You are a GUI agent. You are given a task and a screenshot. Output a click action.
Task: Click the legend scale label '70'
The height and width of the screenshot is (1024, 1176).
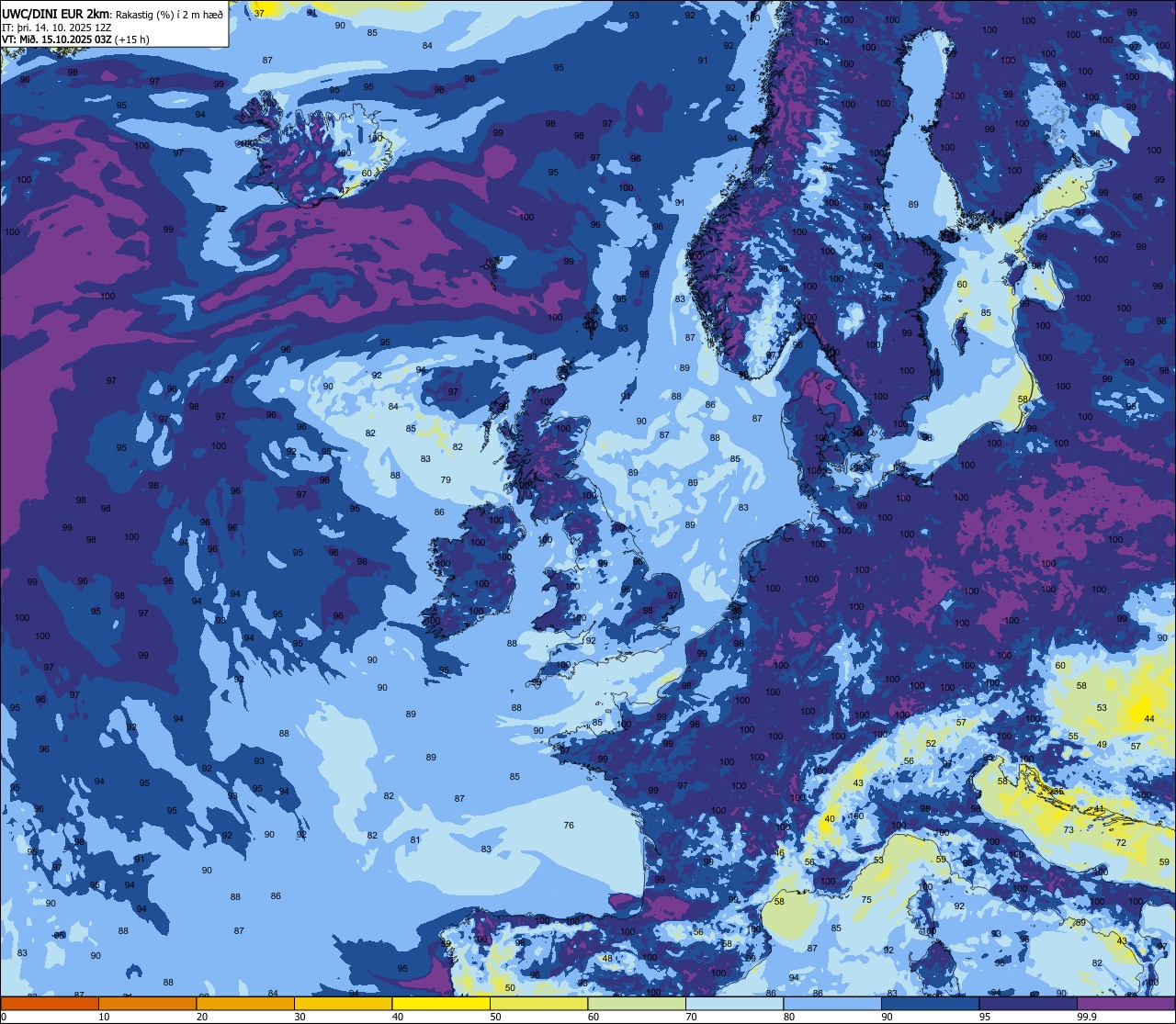[691, 1017]
